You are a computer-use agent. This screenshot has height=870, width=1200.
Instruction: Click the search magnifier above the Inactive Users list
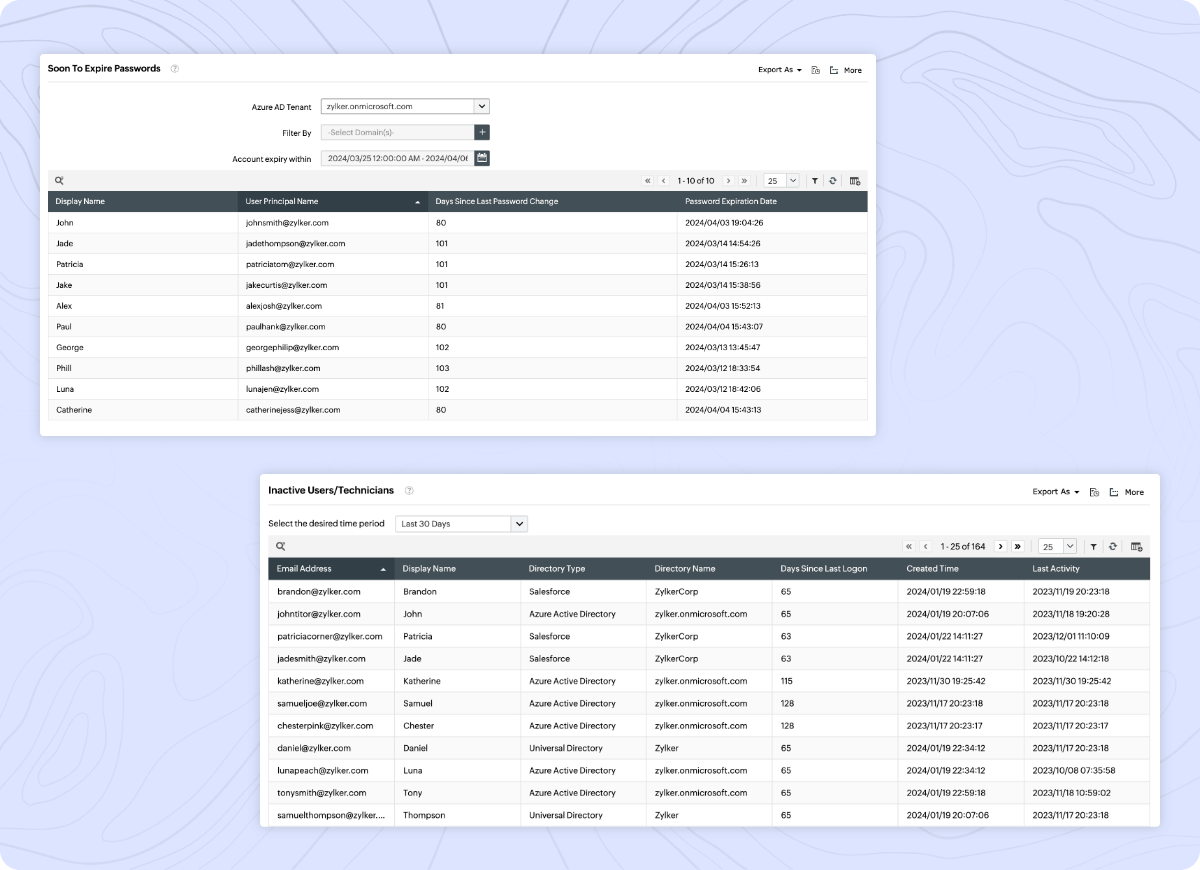[279, 546]
